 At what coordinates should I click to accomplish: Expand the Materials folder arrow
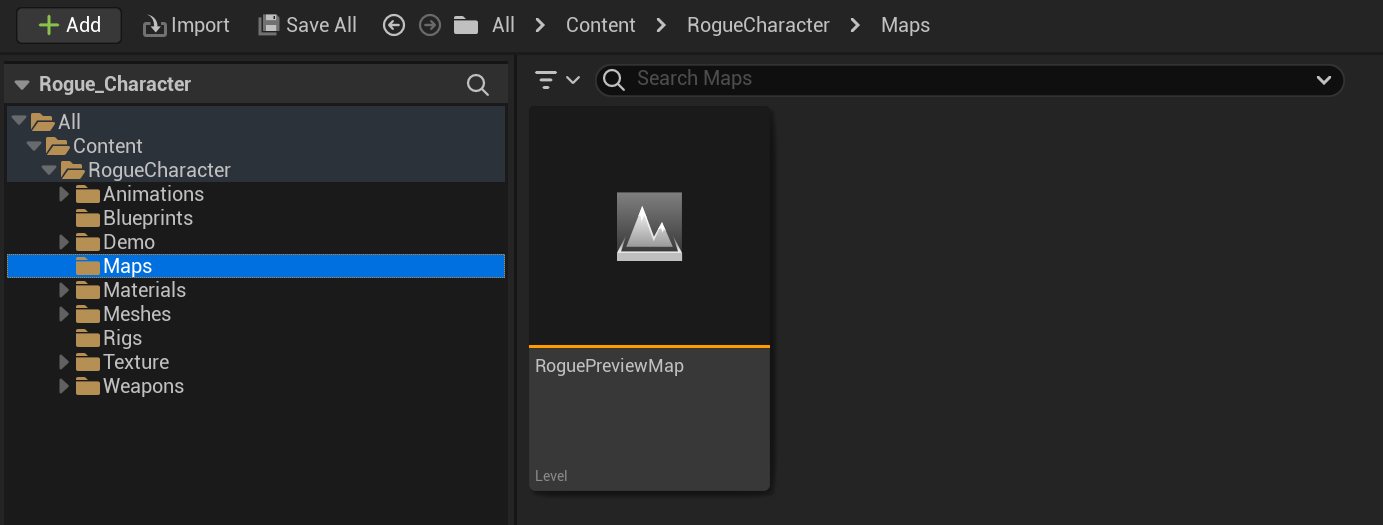coord(64,289)
